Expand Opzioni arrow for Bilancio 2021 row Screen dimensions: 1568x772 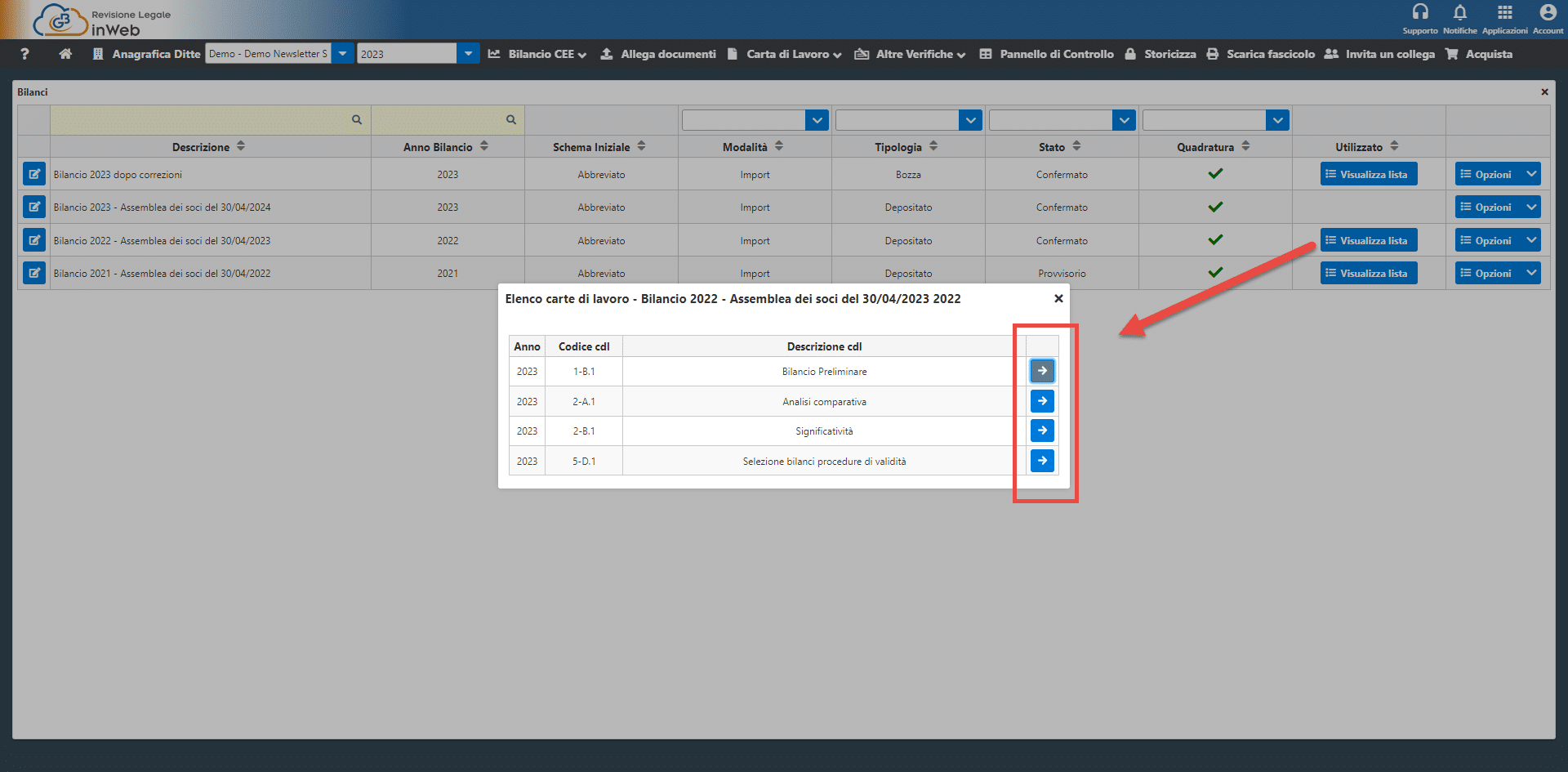tap(1531, 273)
